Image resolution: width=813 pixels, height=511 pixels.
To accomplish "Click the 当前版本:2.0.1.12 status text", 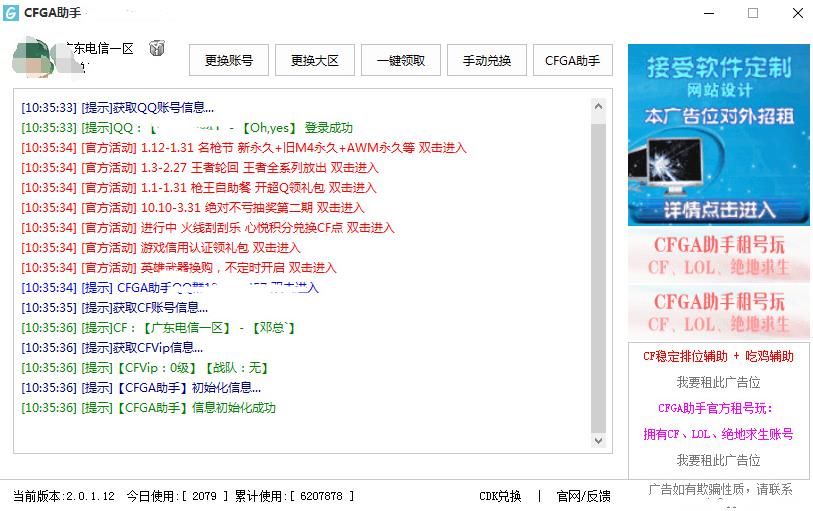I will pyautogui.click(x=64, y=496).
